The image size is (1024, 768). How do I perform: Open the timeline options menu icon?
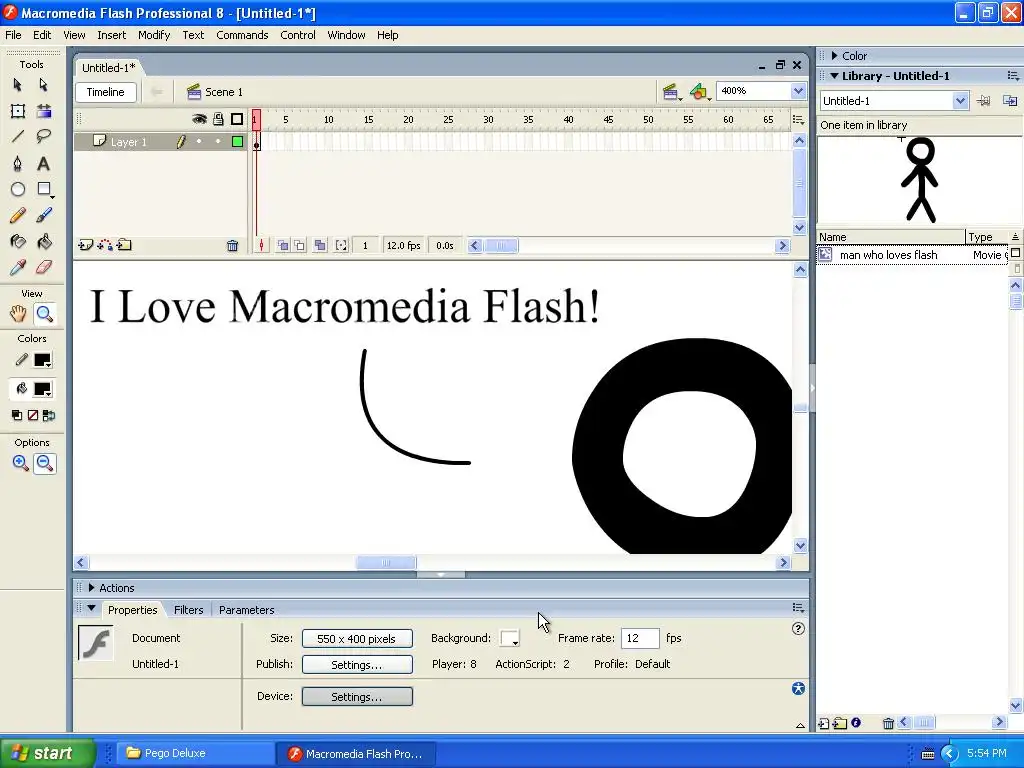pos(798,119)
